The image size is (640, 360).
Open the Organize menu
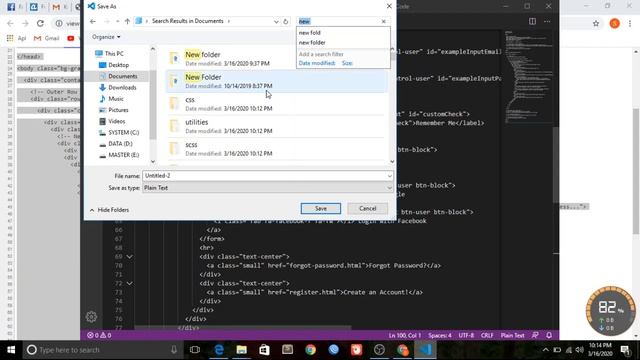tap(106, 37)
